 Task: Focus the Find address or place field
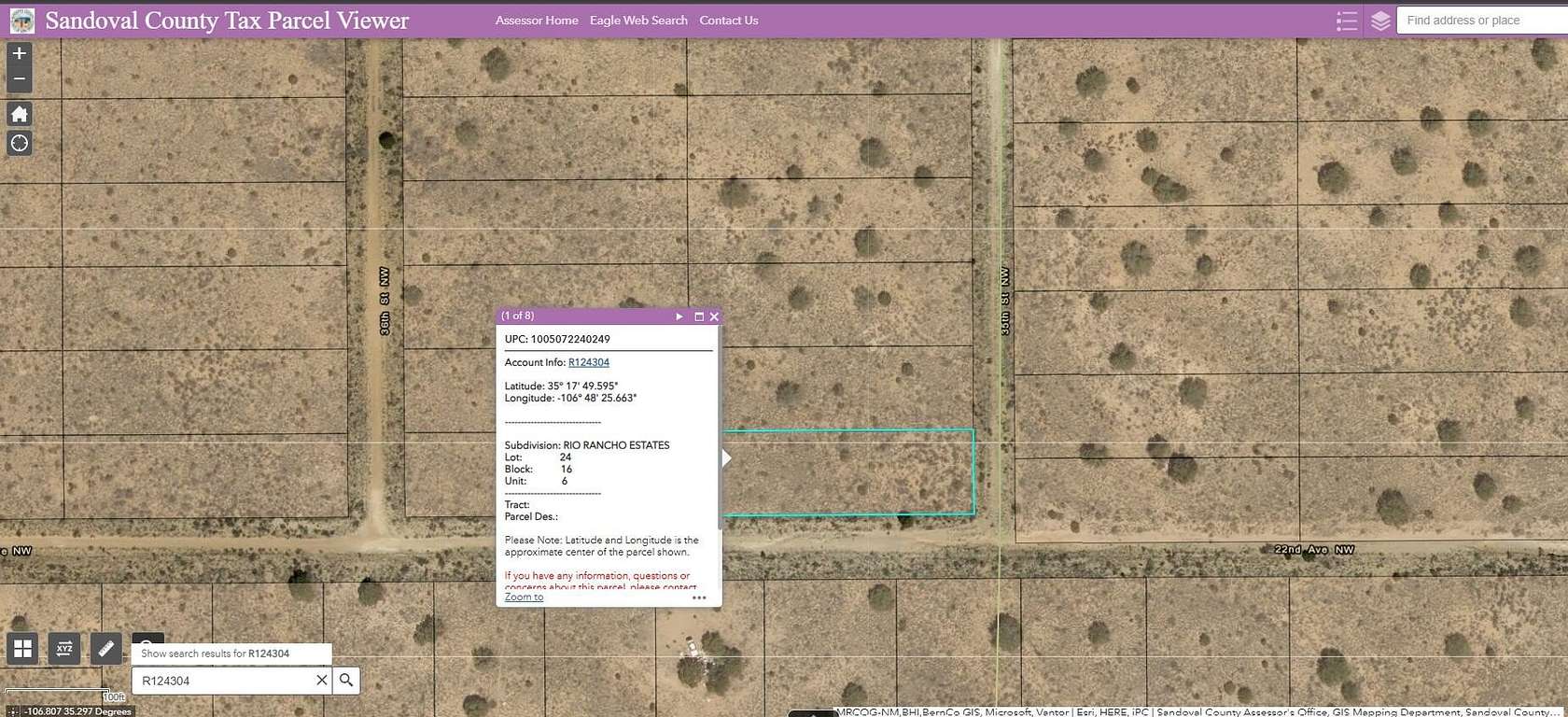pyautogui.click(x=1482, y=21)
